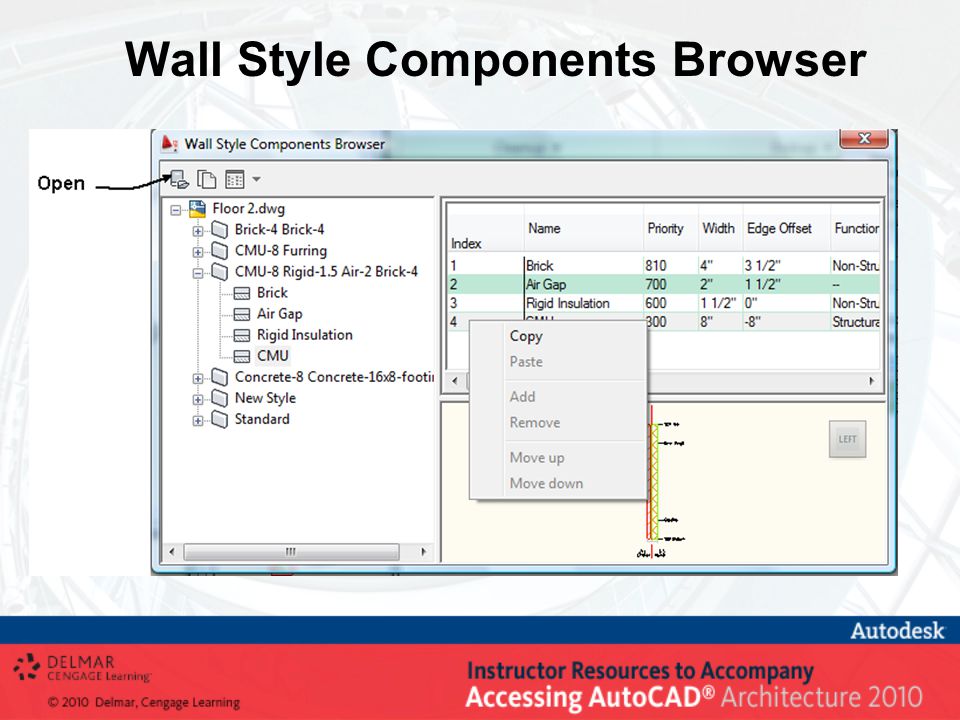Click the Rigid Insulation component icon
960x720 pixels.
pos(242,336)
